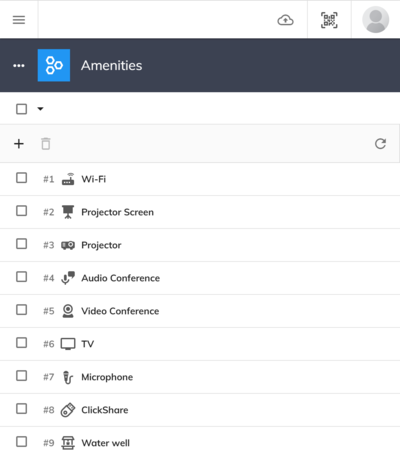Click the blue Amenities module icon
The width and height of the screenshot is (400, 455).
[x=54, y=65]
